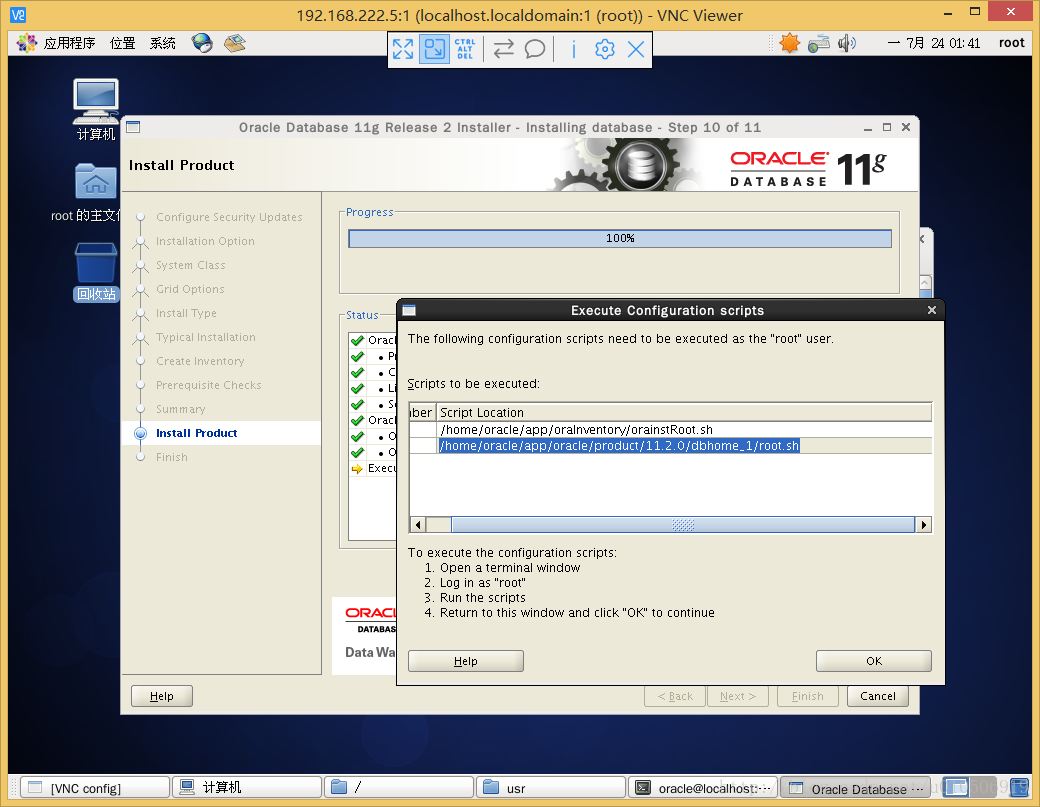
Task: Open 位置 places menu
Action: pyautogui.click(x=123, y=43)
